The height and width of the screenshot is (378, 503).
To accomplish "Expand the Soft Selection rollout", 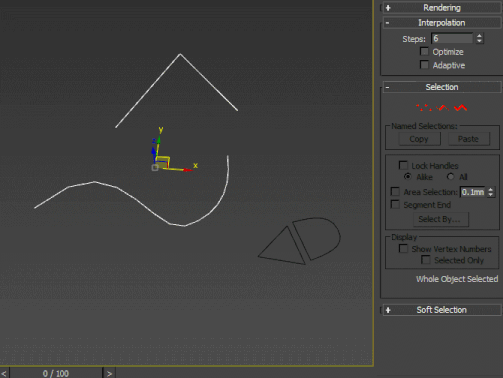I will [442, 310].
